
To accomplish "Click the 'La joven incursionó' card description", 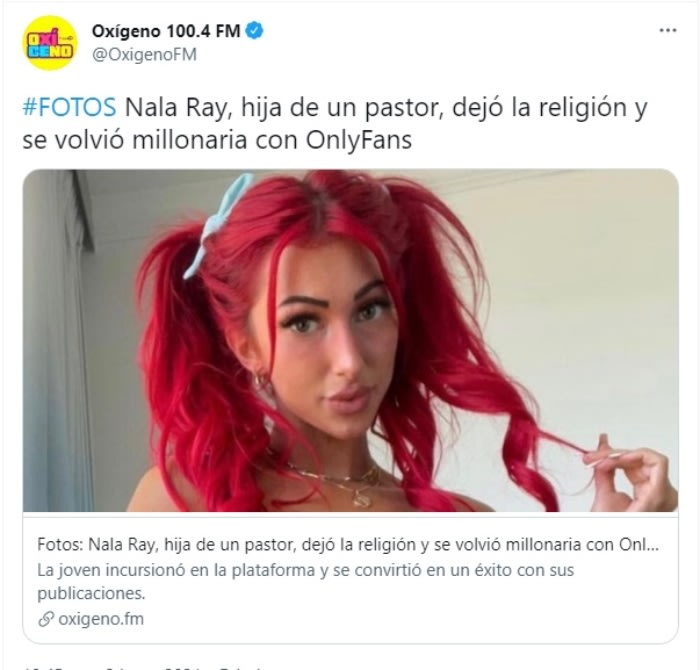I will click(x=305, y=582).
